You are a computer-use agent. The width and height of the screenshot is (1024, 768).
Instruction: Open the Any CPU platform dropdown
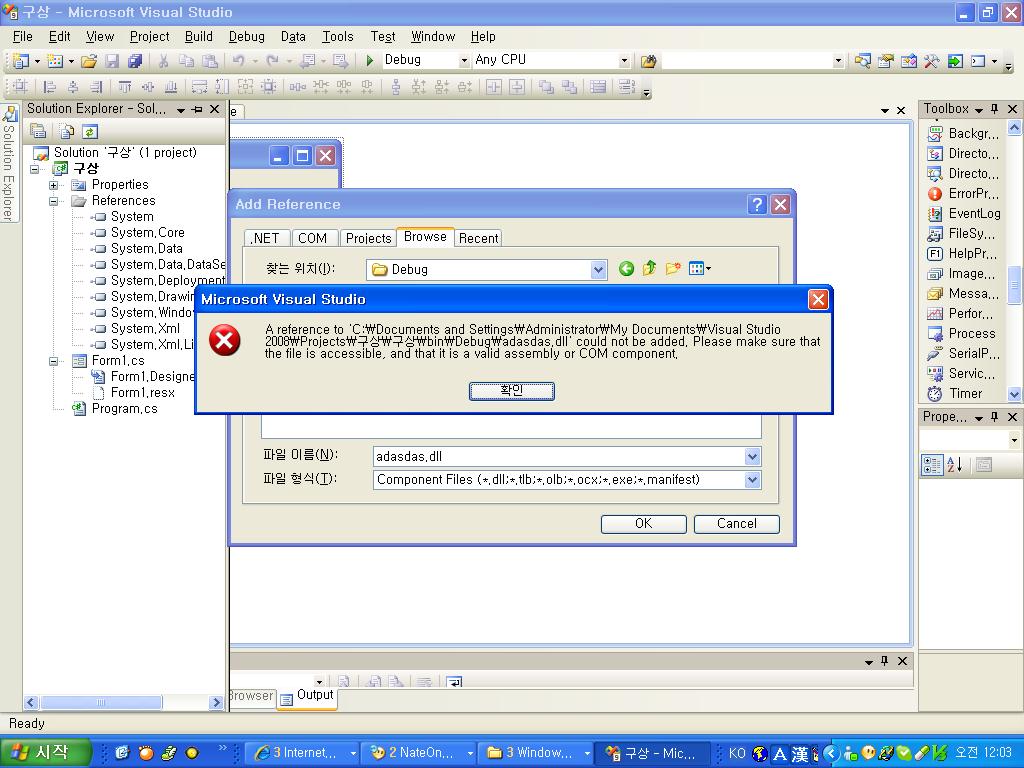[x=624, y=60]
